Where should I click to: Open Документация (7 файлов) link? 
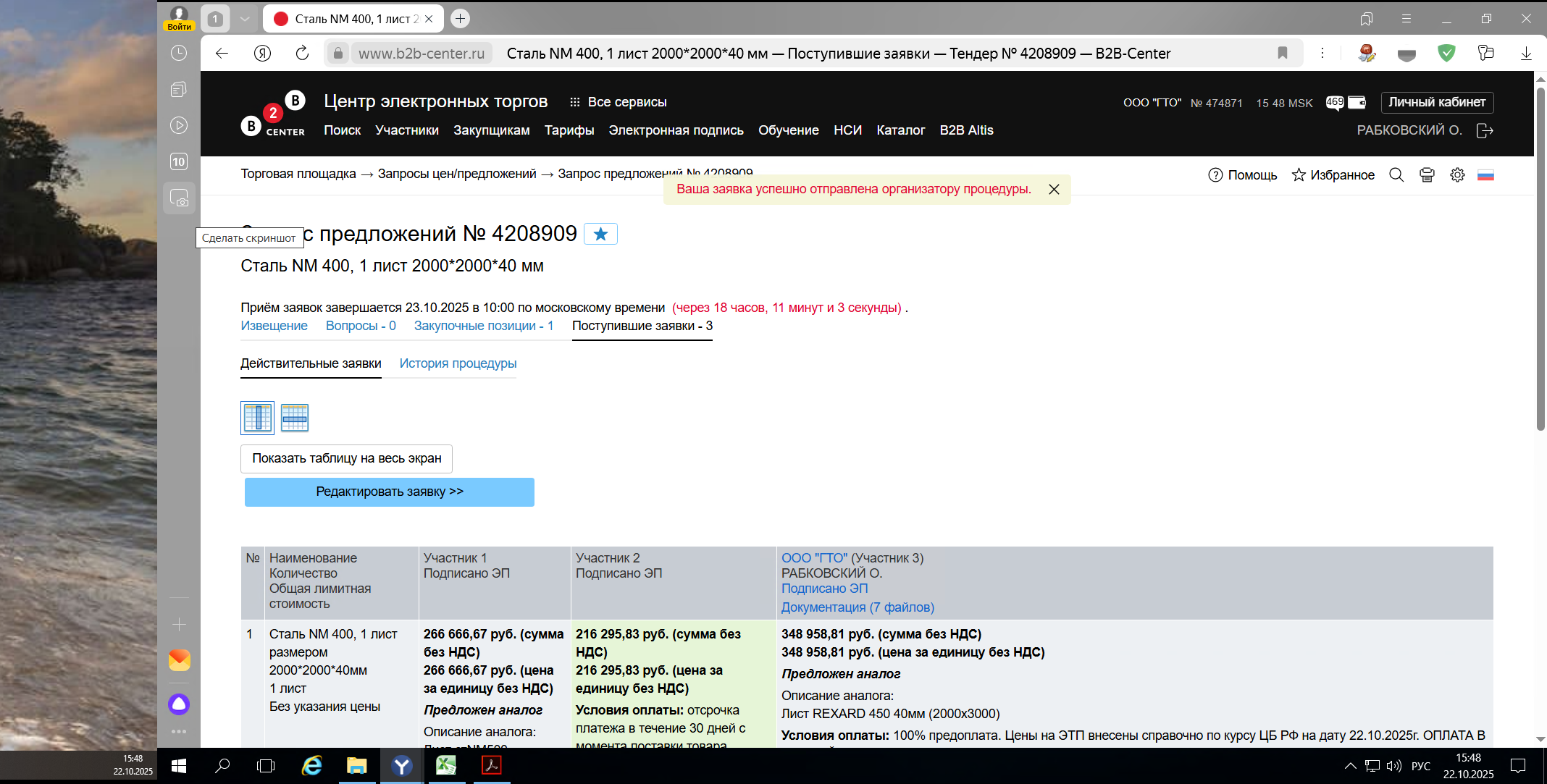pos(858,607)
